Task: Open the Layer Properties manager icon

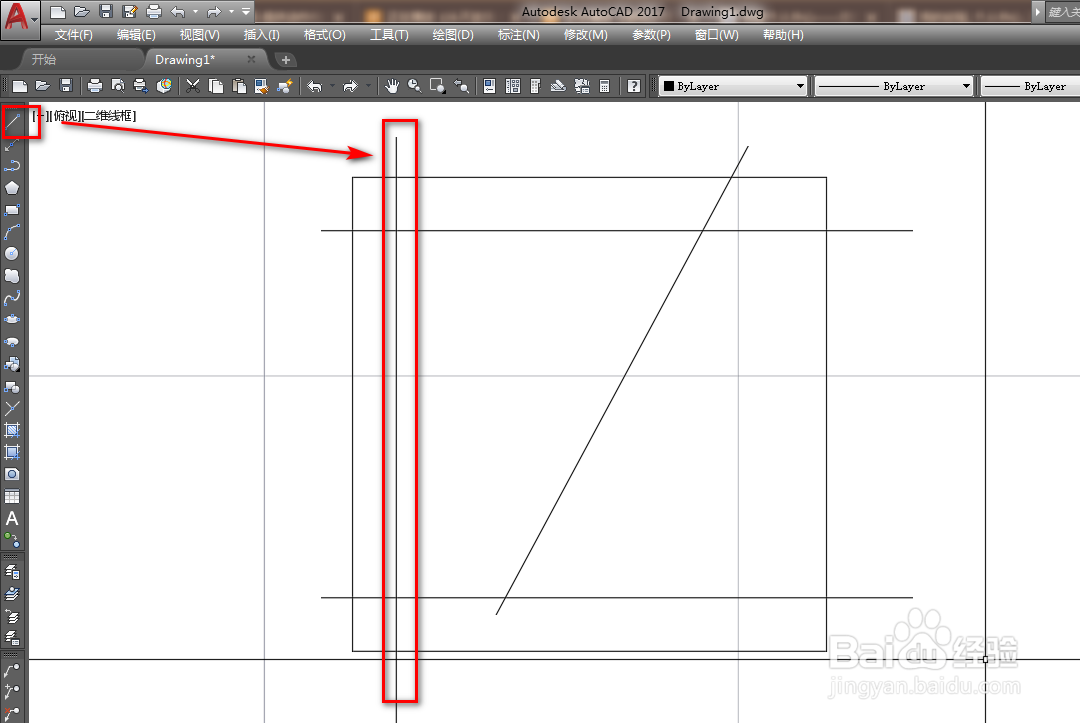Action: pos(12,572)
